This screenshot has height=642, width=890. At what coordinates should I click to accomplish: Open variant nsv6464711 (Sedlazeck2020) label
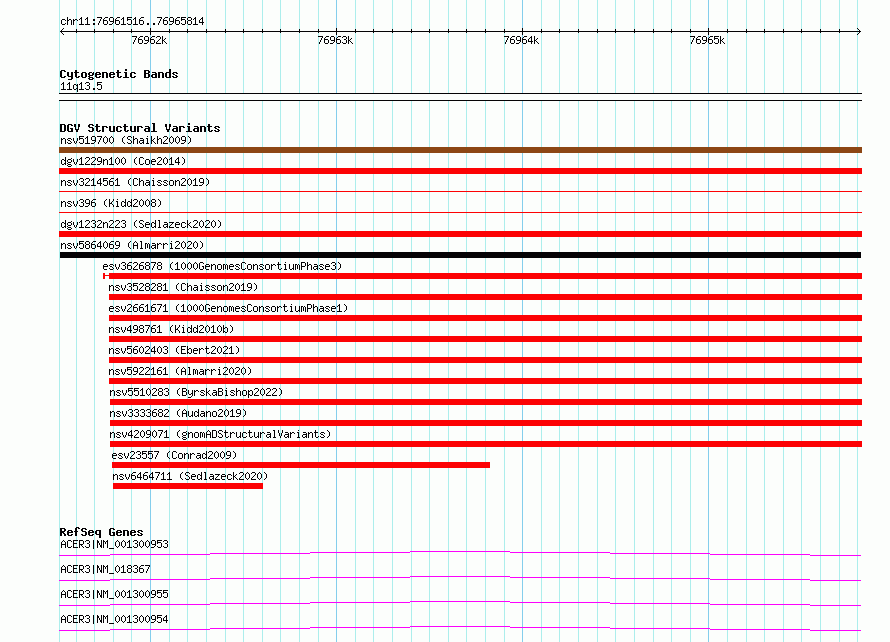click(190, 476)
